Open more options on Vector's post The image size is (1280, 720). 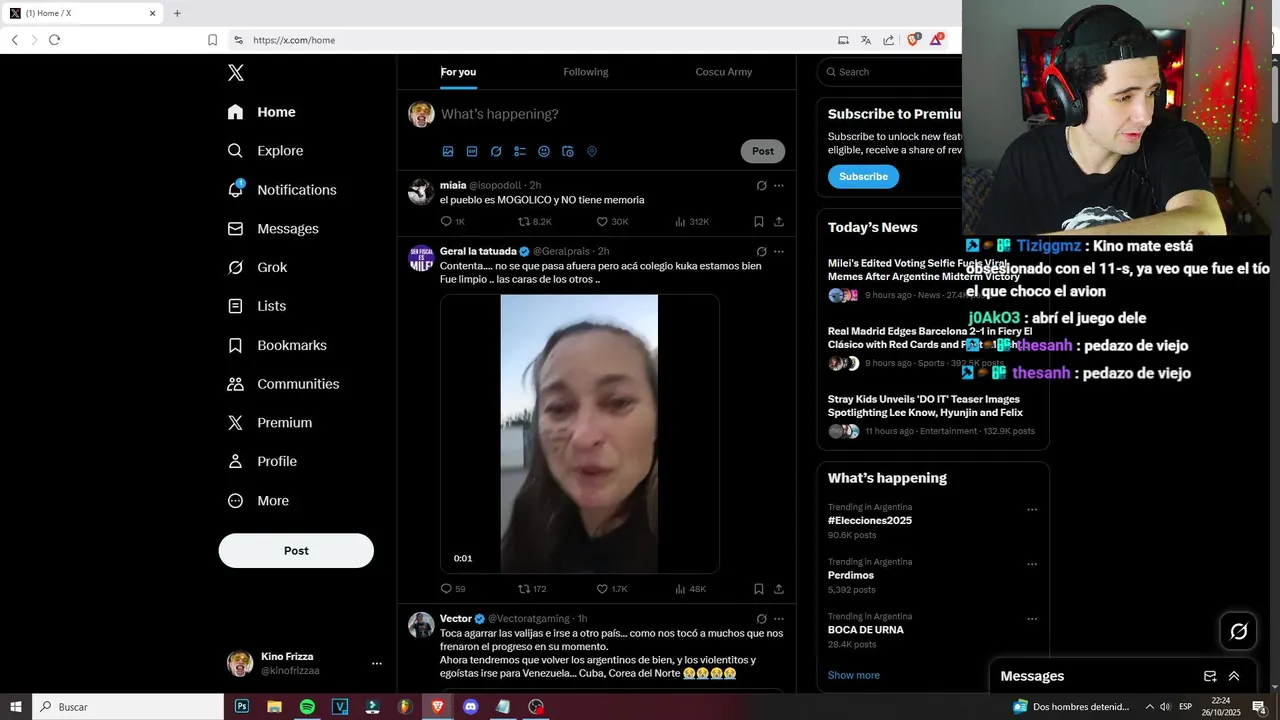[x=779, y=619]
